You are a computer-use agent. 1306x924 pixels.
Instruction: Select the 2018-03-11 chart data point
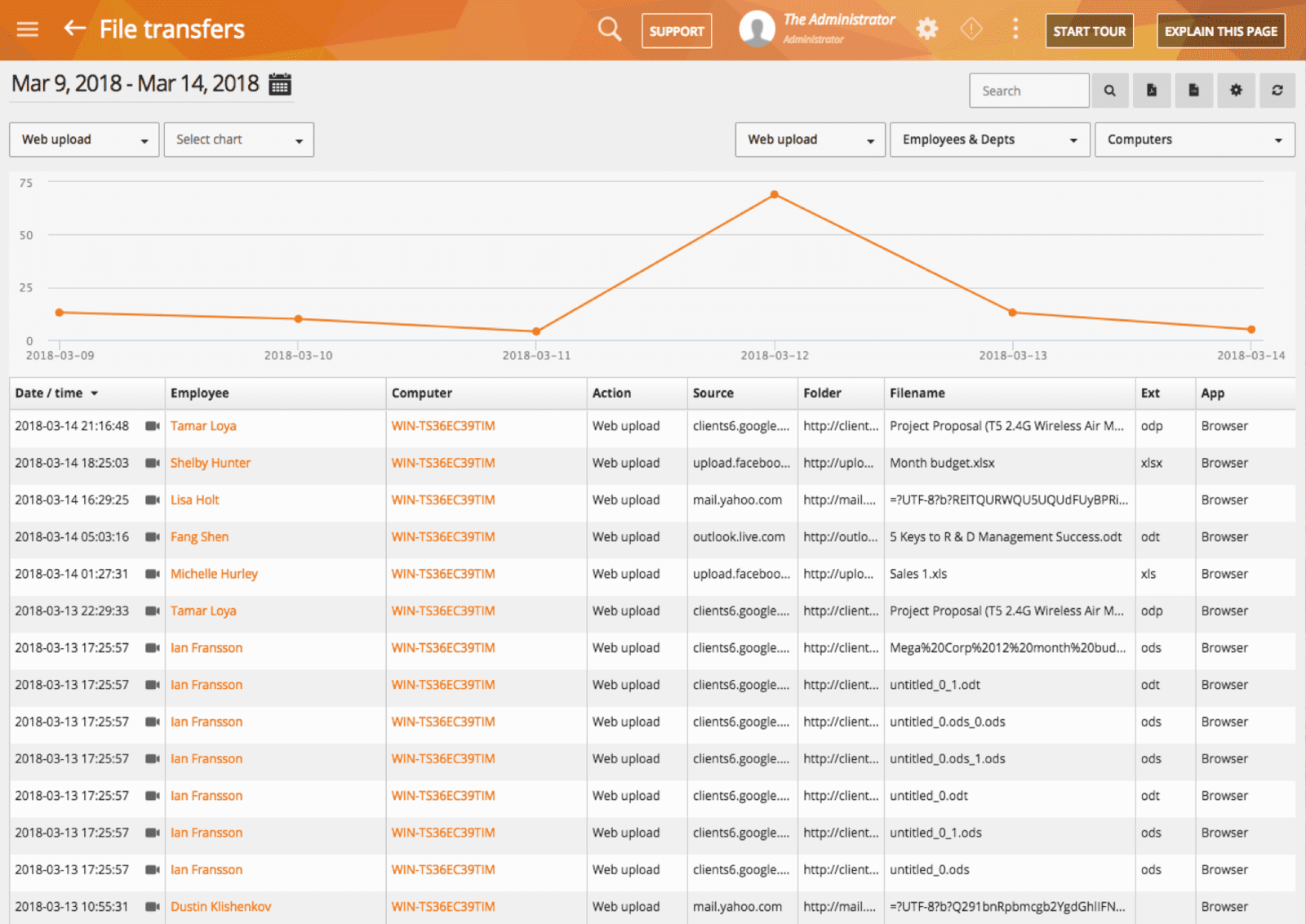click(x=536, y=331)
